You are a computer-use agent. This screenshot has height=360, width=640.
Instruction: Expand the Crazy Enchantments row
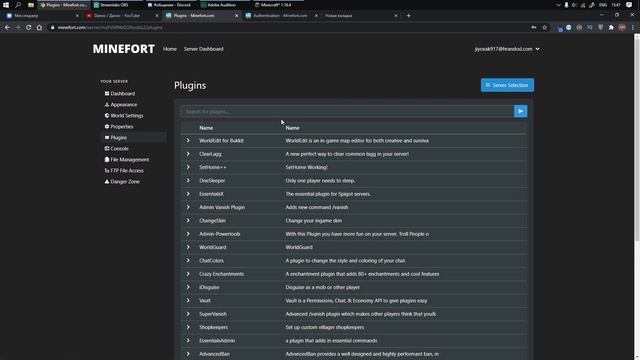(188, 274)
